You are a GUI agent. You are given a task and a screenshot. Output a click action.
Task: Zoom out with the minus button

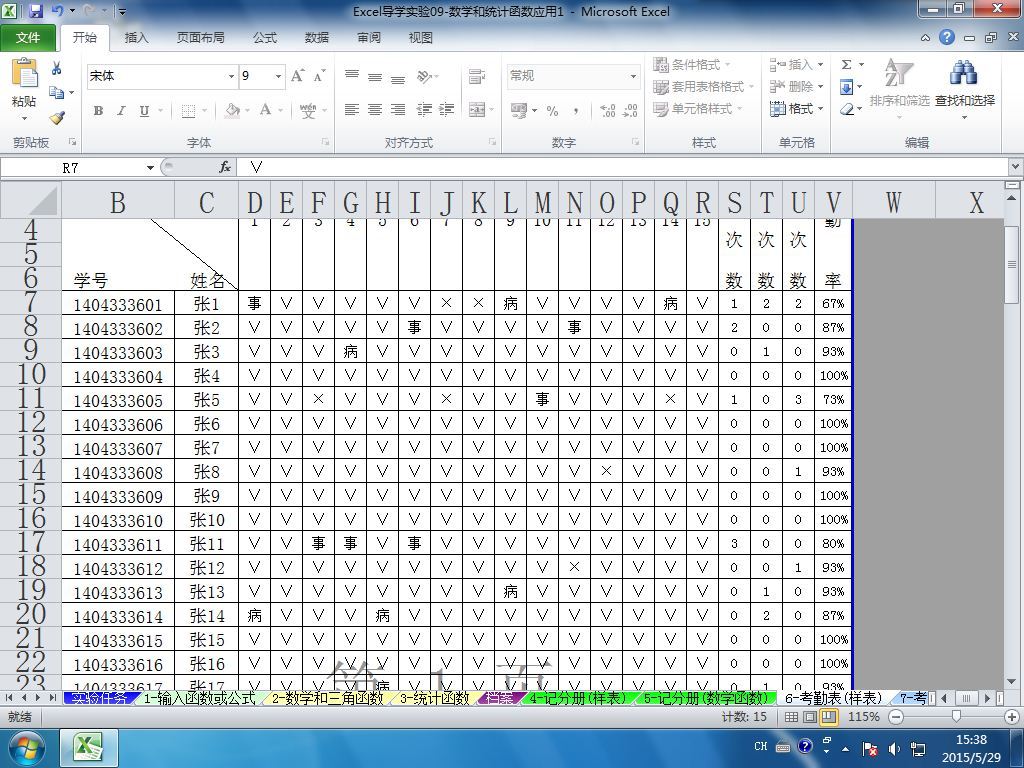pos(897,717)
